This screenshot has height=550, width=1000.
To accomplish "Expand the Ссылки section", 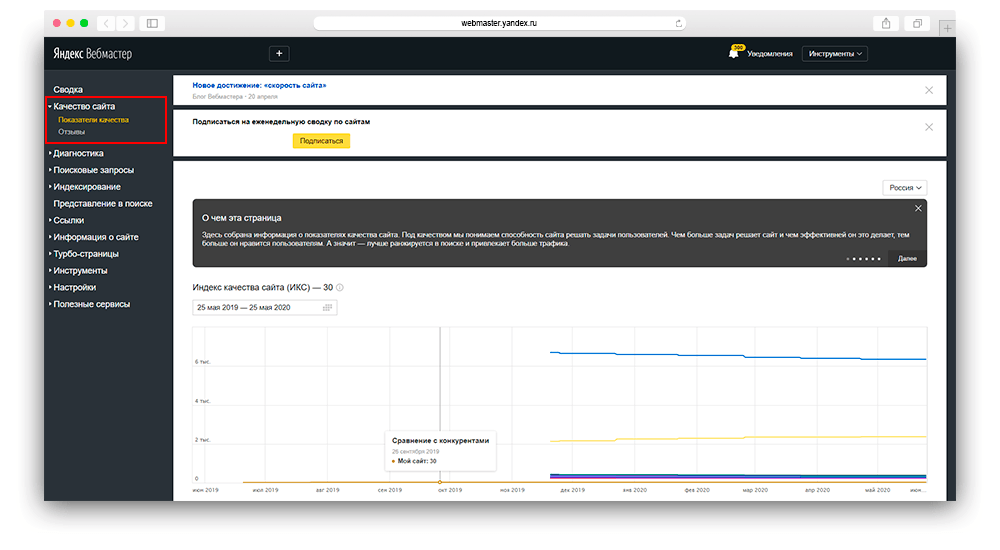I will pos(68,220).
